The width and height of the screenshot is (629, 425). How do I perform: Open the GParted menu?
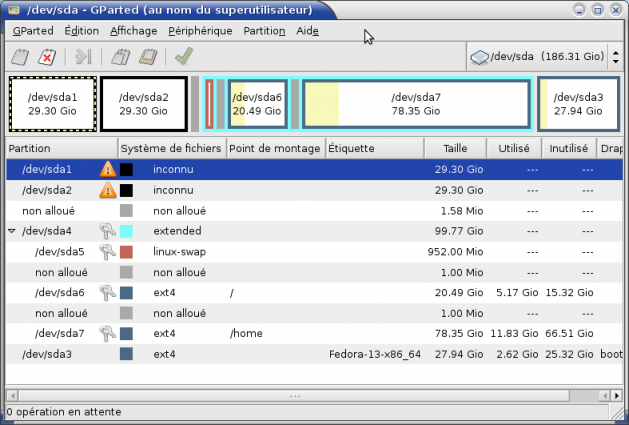pyautogui.click(x=33, y=31)
